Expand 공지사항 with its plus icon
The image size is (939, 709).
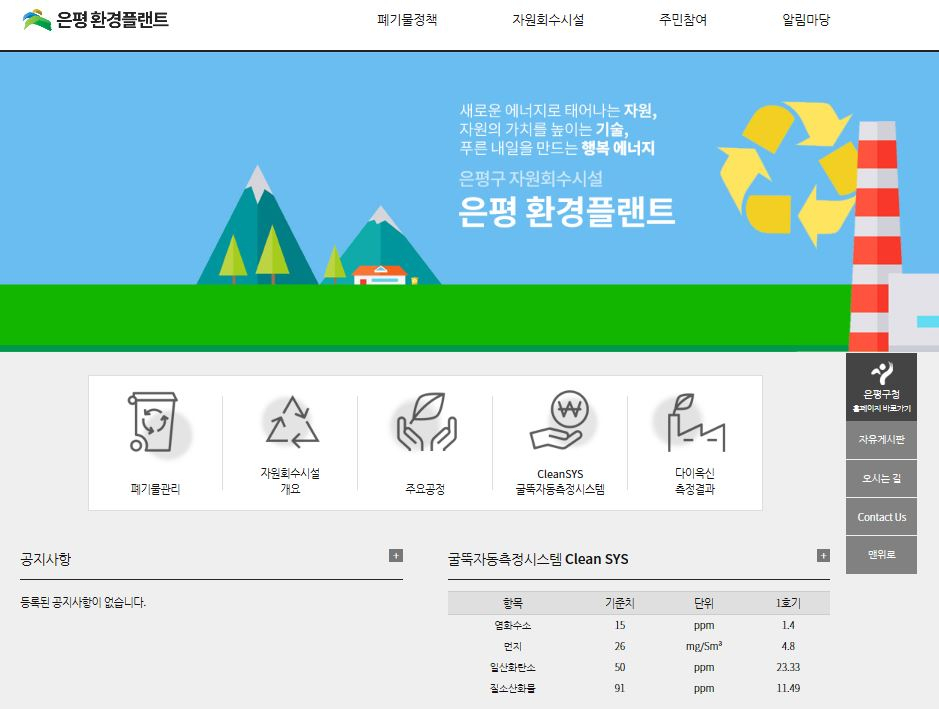click(396, 556)
